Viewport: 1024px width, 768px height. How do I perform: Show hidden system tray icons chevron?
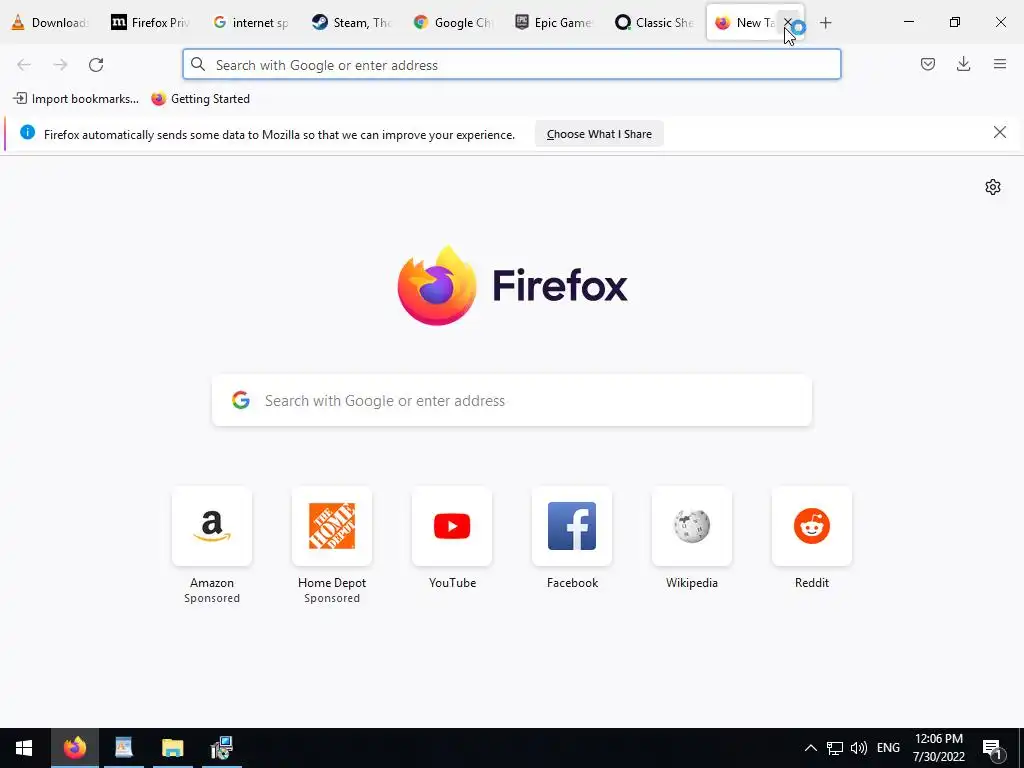[810, 748]
